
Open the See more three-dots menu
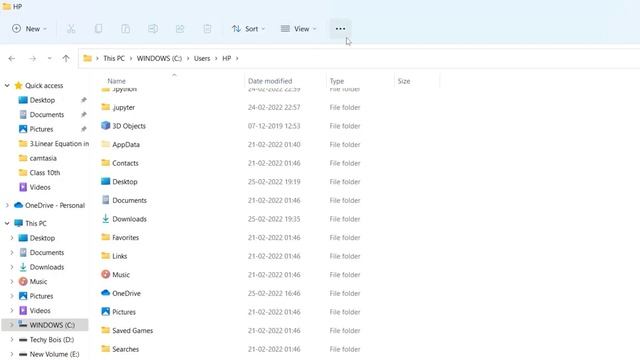point(340,29)
